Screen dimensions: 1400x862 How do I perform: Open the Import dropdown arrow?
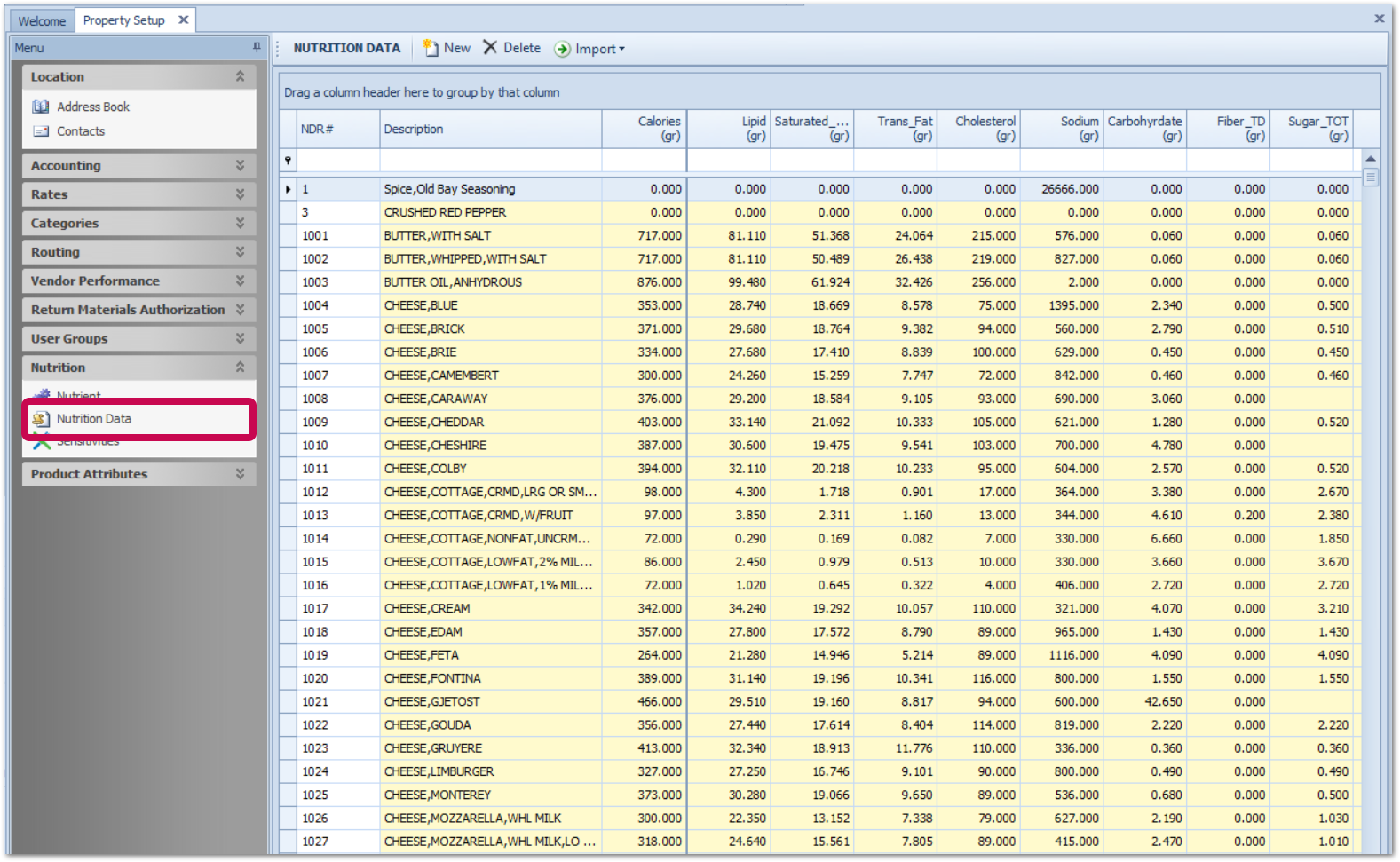click(x=621, y=49)
